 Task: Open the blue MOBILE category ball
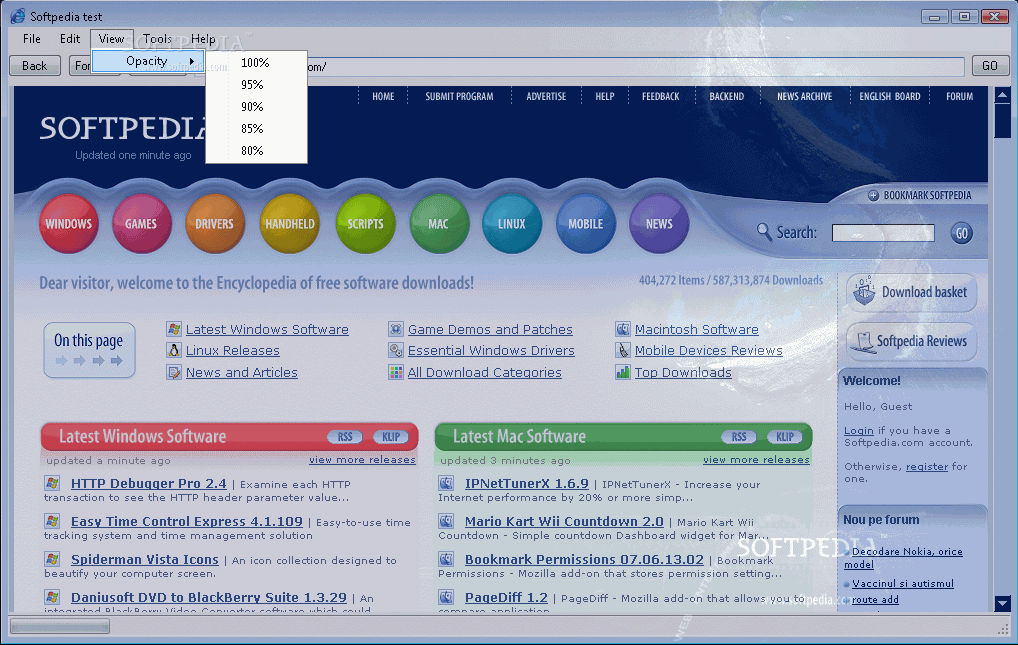(x=586, y=223)
